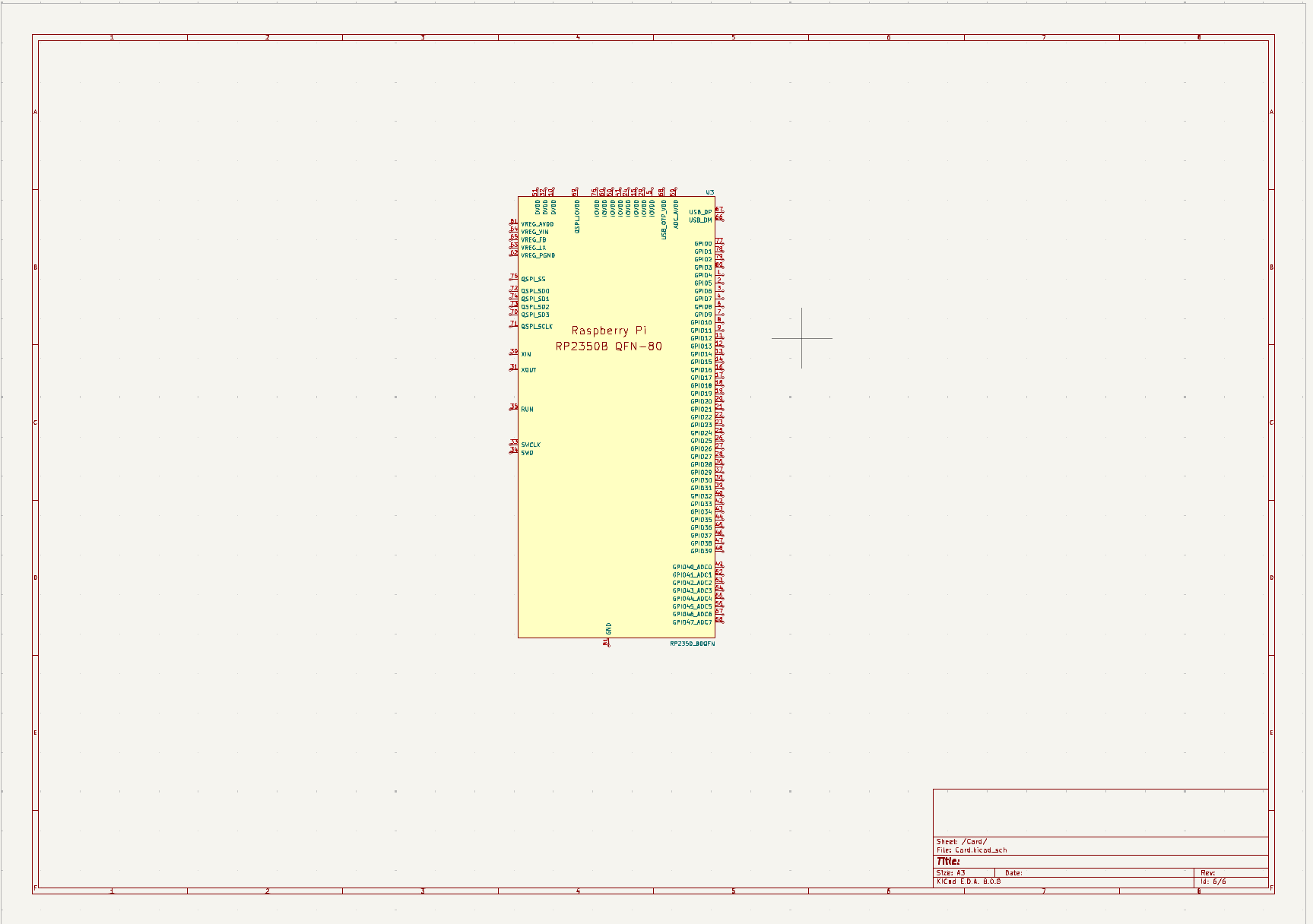1313x924 pixels.
Task: Select the XOUT pin
Action: 528,370
